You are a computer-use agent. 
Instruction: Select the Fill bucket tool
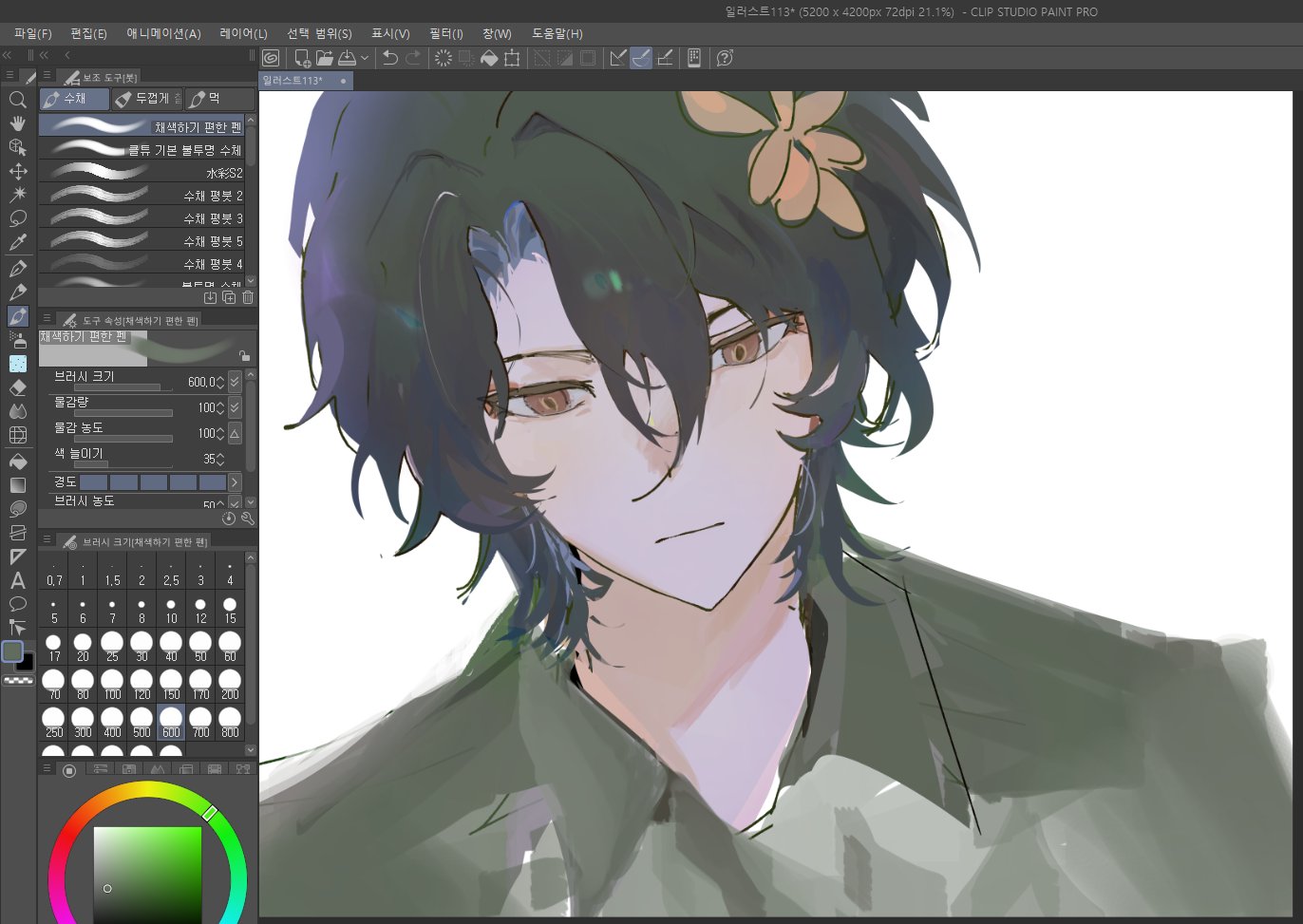tap(17, 462)
